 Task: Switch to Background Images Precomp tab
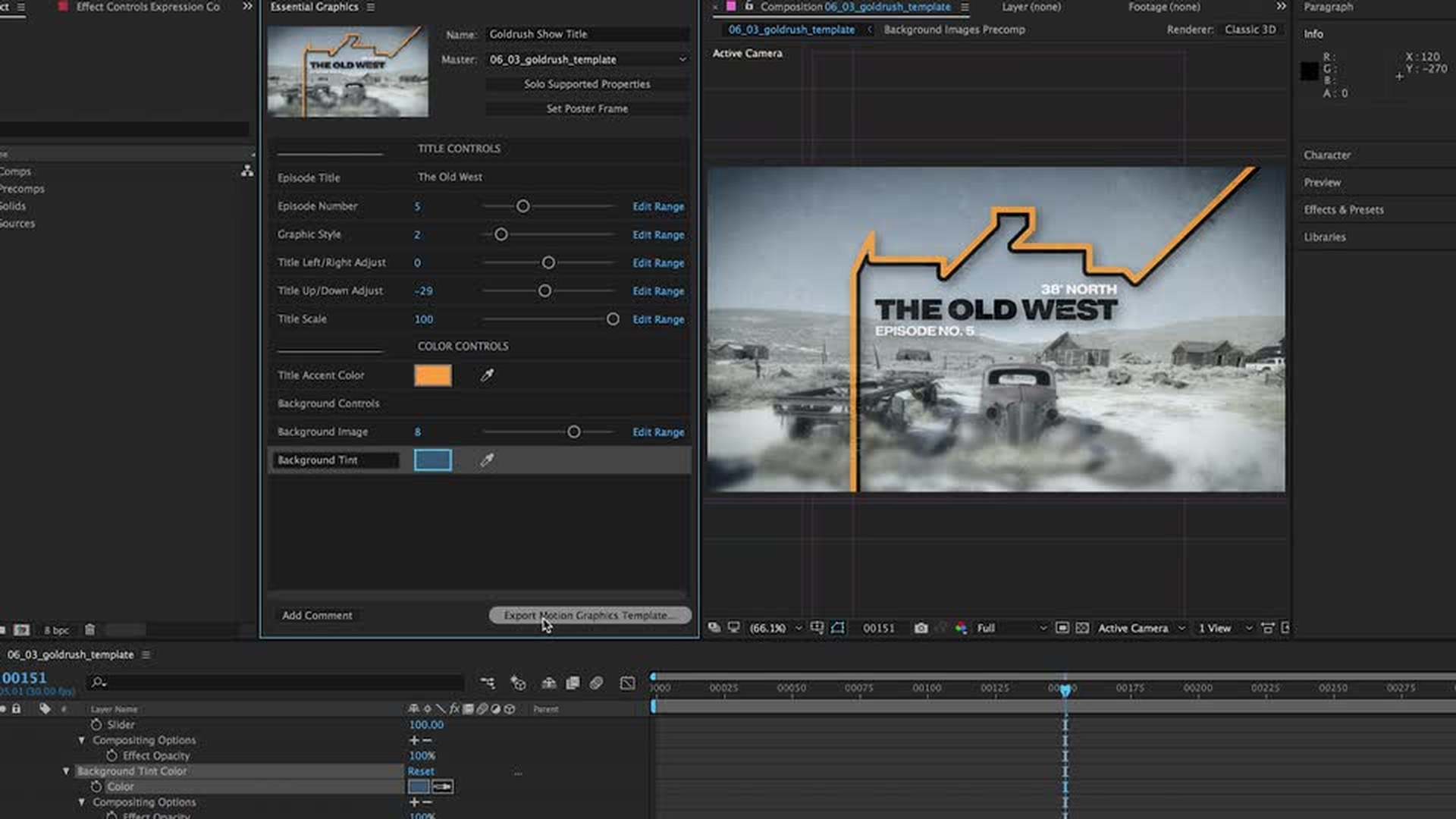click(x=954, y=30)
